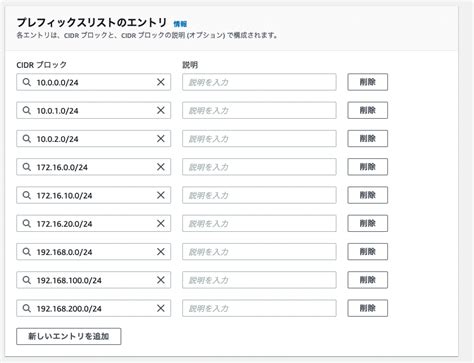Screen dimensions: 474x363
Task: Delete the 192.168.100.0/24 entry row
Action: click(368, 280)
